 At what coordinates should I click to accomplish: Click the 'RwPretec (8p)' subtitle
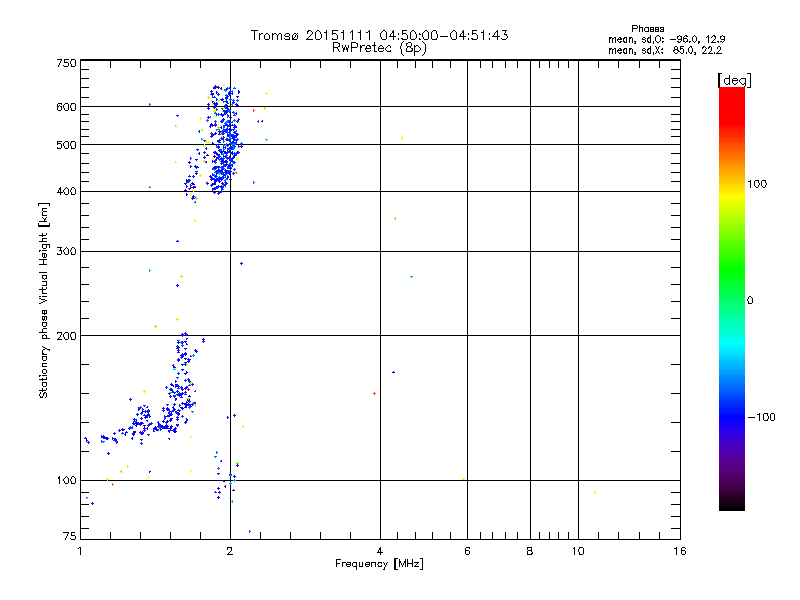pos(379,48)
